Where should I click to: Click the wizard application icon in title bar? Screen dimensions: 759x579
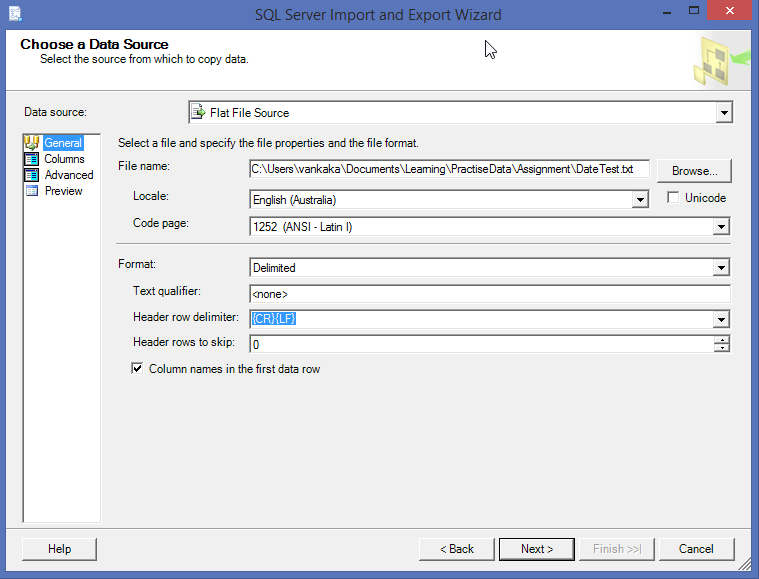[x=15, y=14]
